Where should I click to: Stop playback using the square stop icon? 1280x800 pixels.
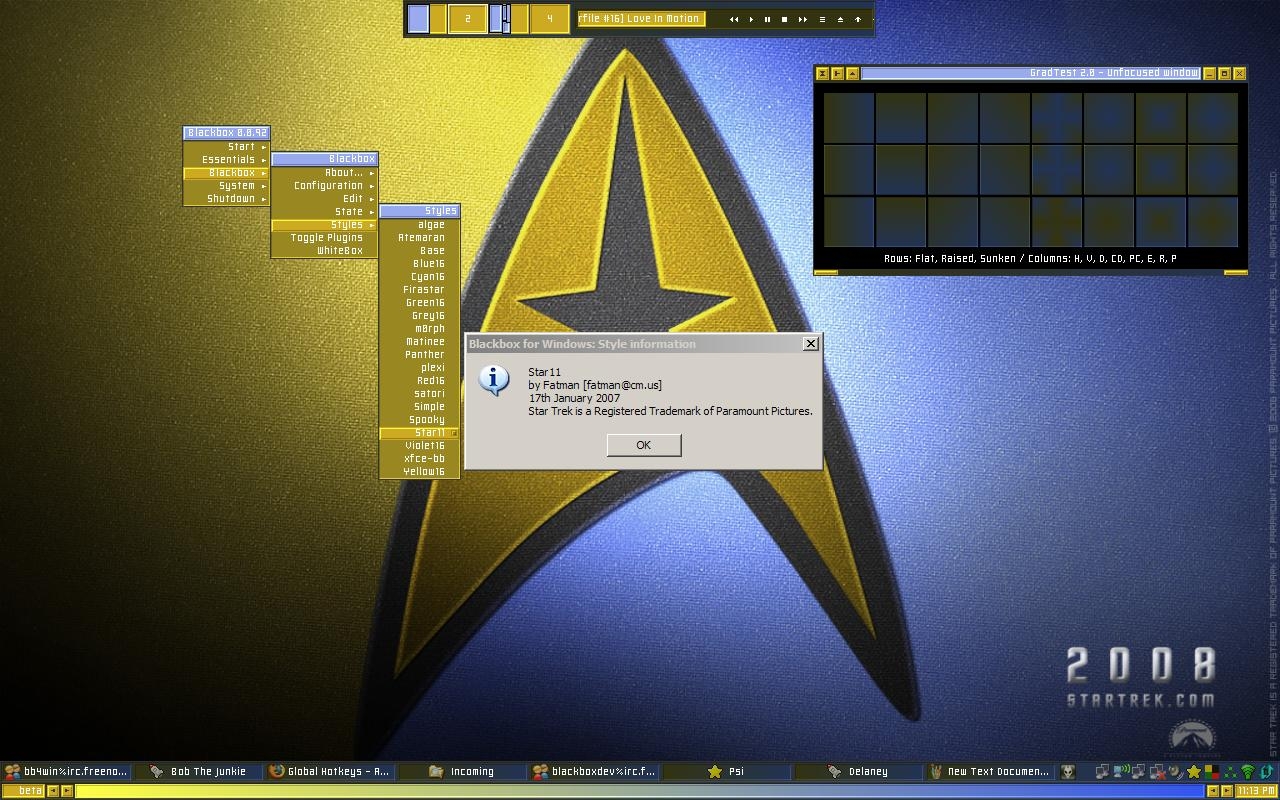click(784, 19)
